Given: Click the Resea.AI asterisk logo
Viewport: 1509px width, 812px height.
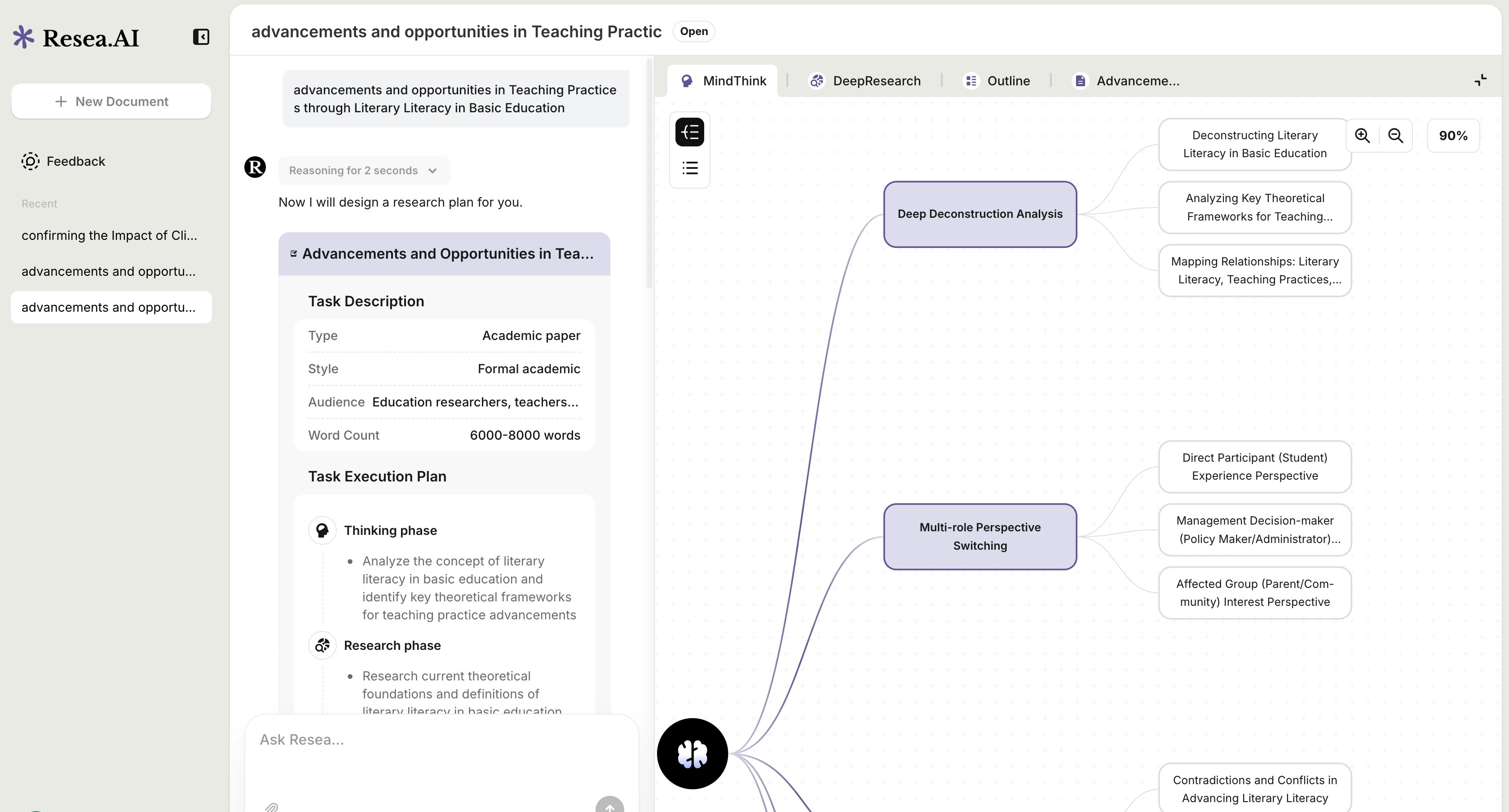Looking at the screenshot, I should 23,37.
